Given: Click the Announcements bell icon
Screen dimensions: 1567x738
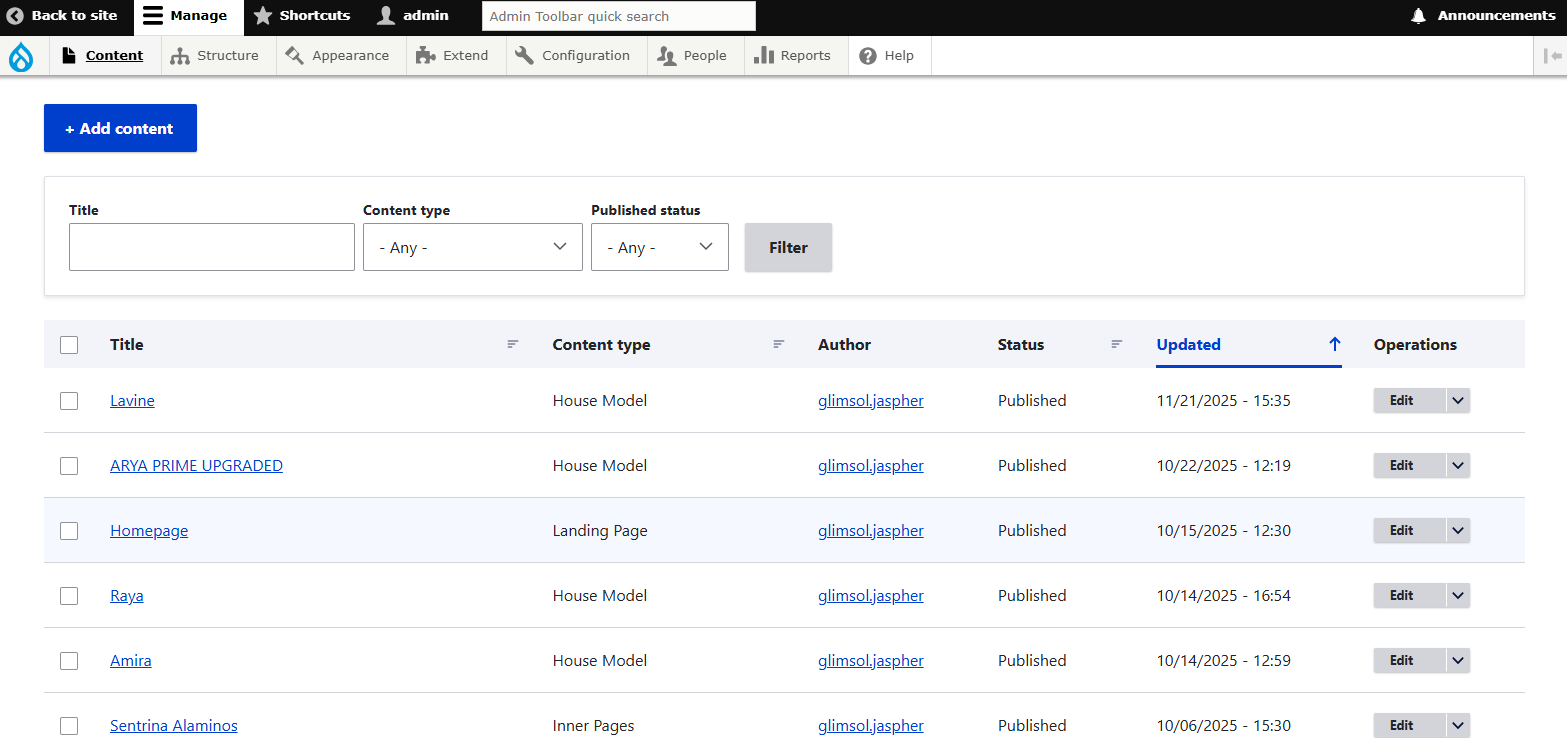Looking at the screenshot, I should click(x=1418, y=16).
